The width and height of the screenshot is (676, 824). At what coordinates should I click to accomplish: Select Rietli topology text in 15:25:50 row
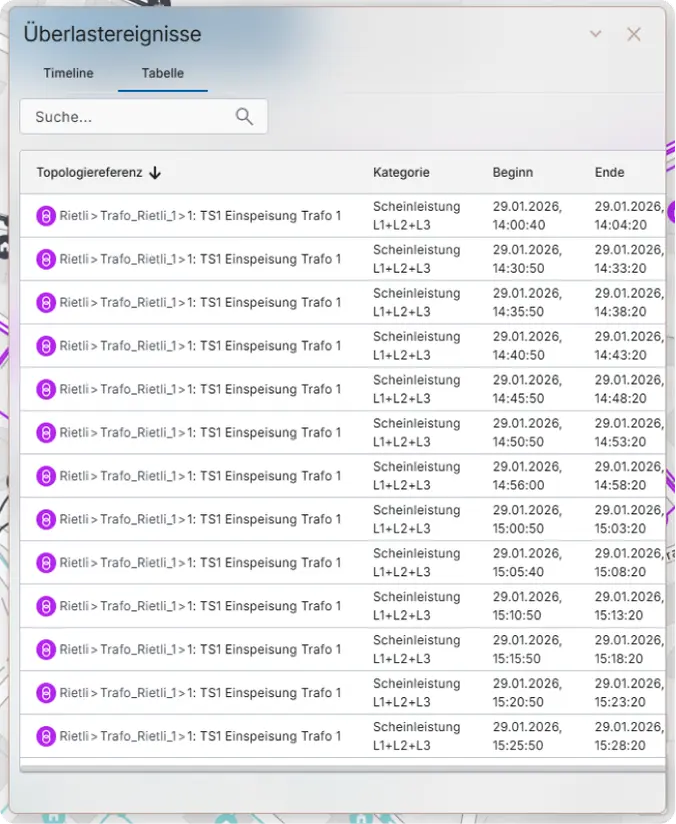point(200,736)
